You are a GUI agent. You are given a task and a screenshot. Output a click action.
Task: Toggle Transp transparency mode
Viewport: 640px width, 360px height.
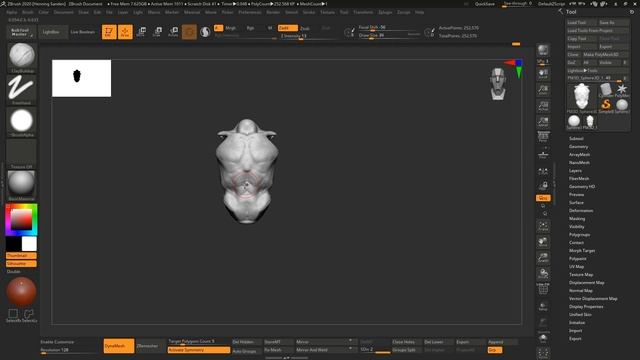(543, 306)
